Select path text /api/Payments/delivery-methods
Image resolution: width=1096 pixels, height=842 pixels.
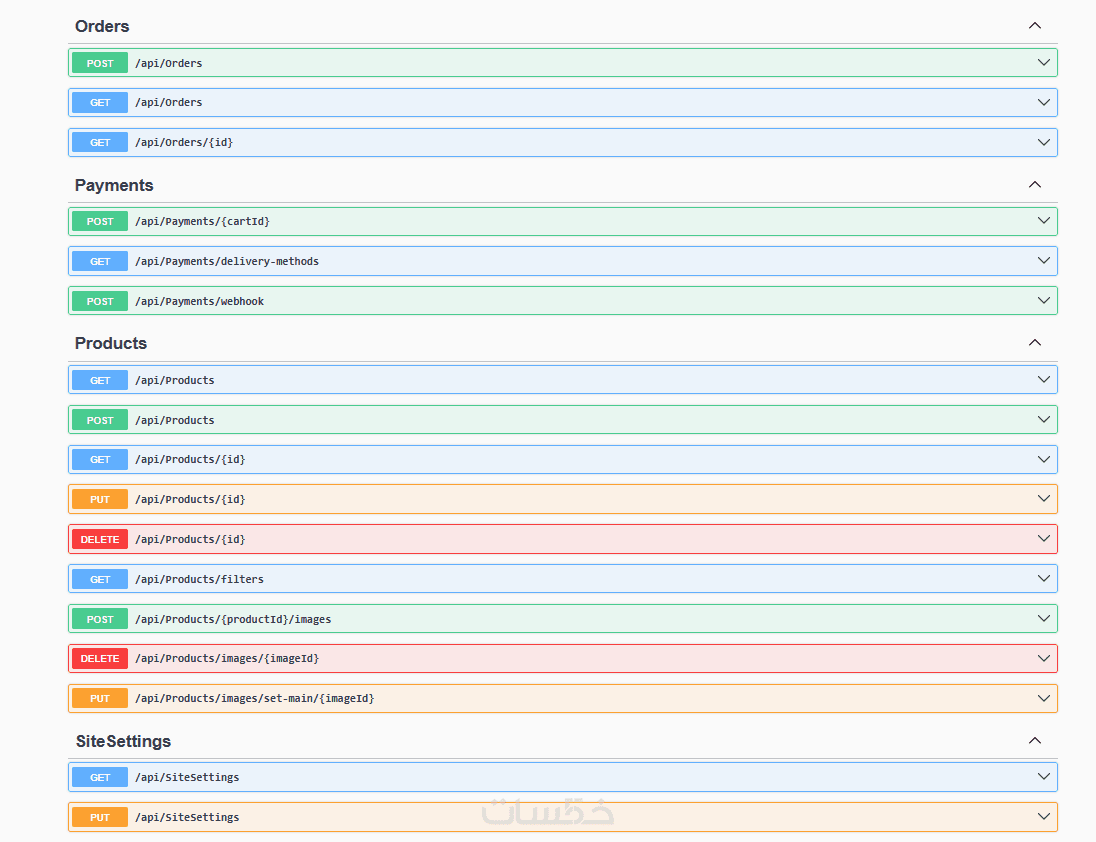pos(226,261)
